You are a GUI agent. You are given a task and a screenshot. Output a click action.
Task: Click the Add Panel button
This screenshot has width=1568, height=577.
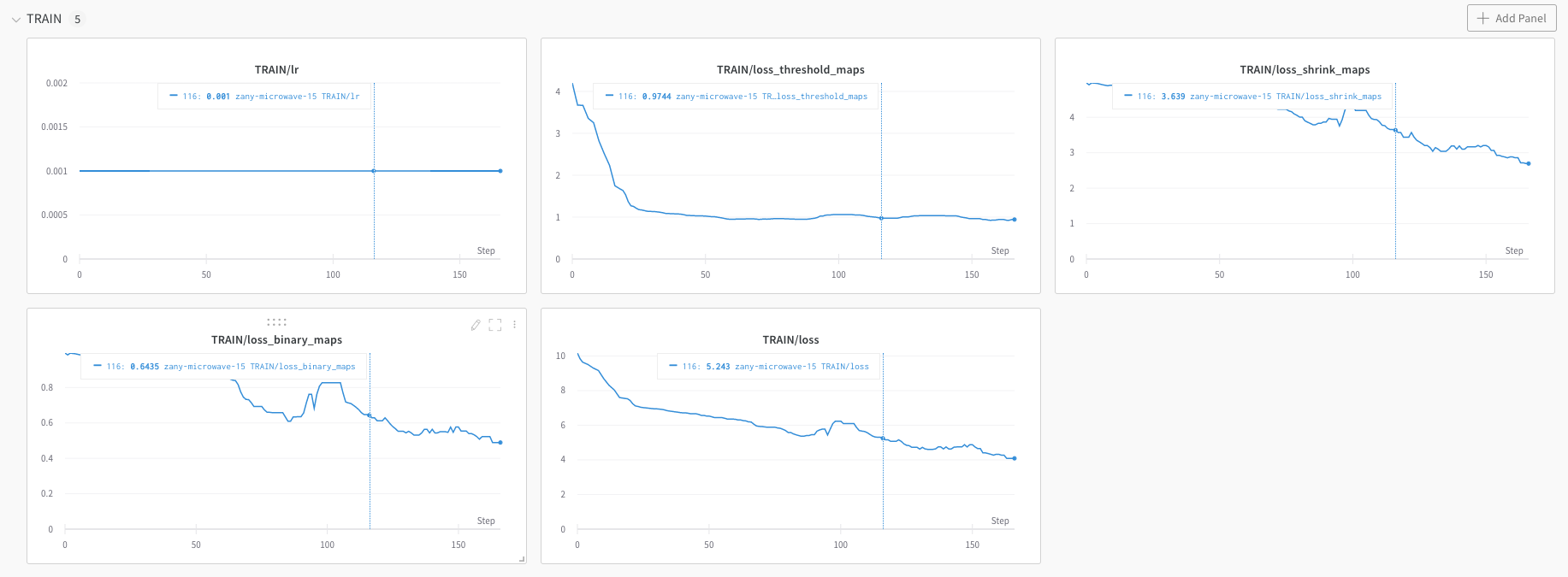(1511, 18)
